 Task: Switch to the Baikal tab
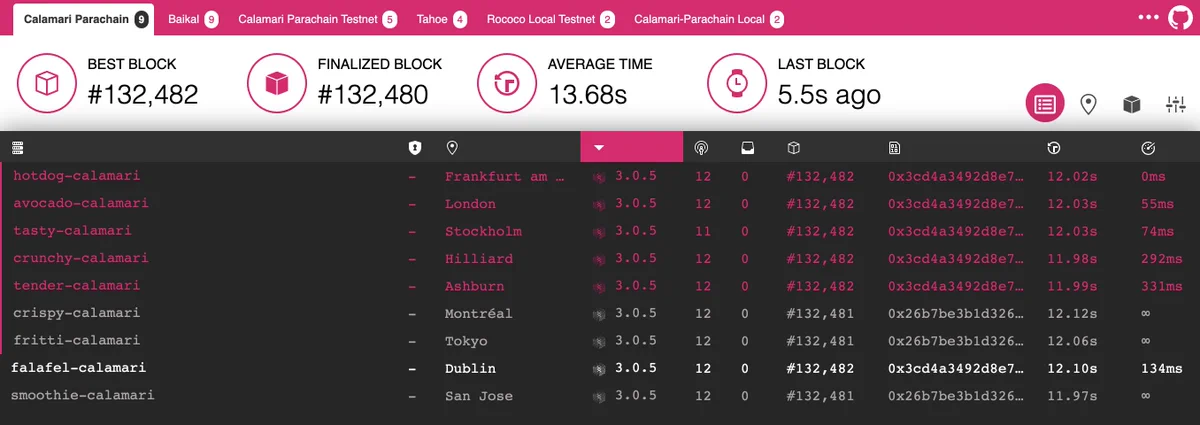click(193, 19)
